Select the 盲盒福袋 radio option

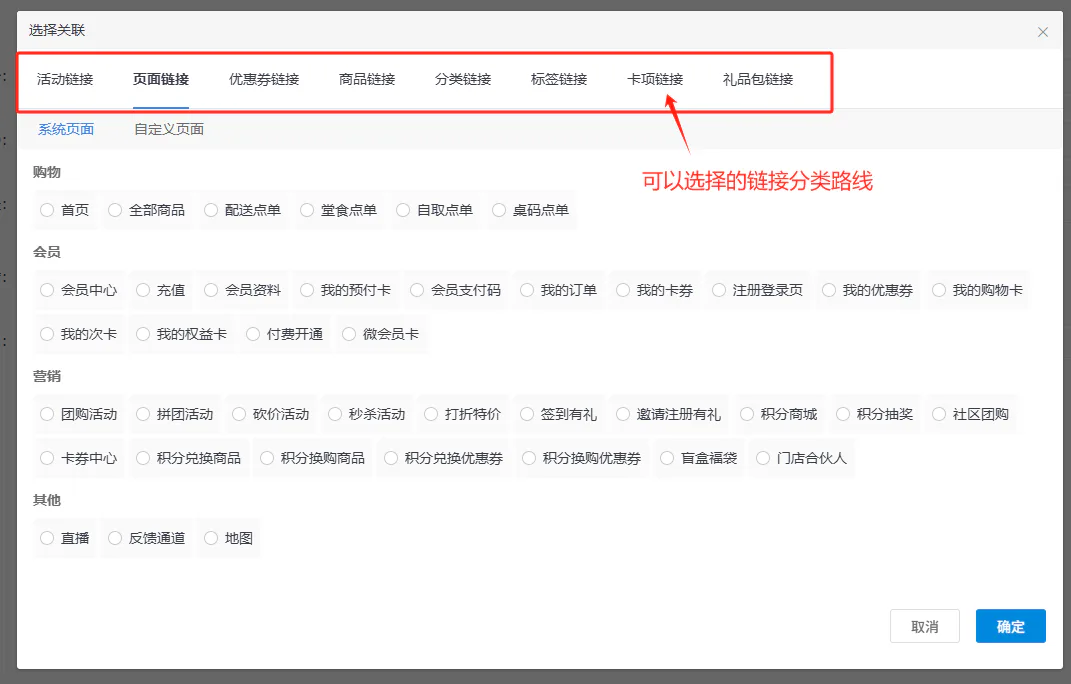667,459
